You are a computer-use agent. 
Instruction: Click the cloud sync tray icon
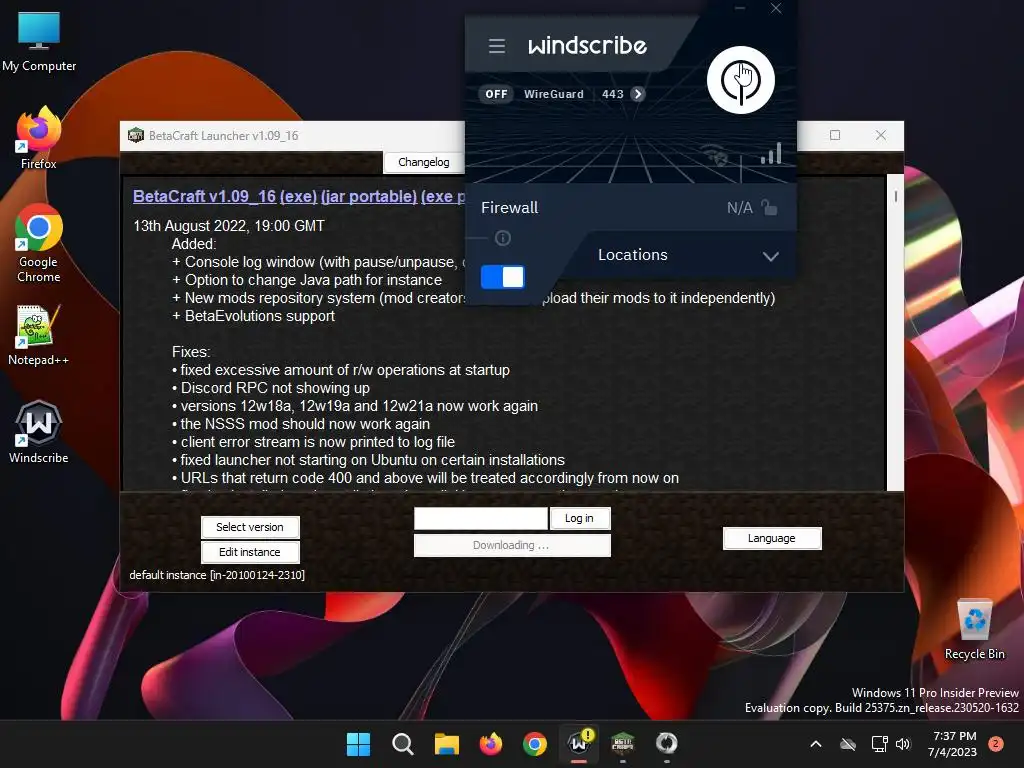click(848, 744)
